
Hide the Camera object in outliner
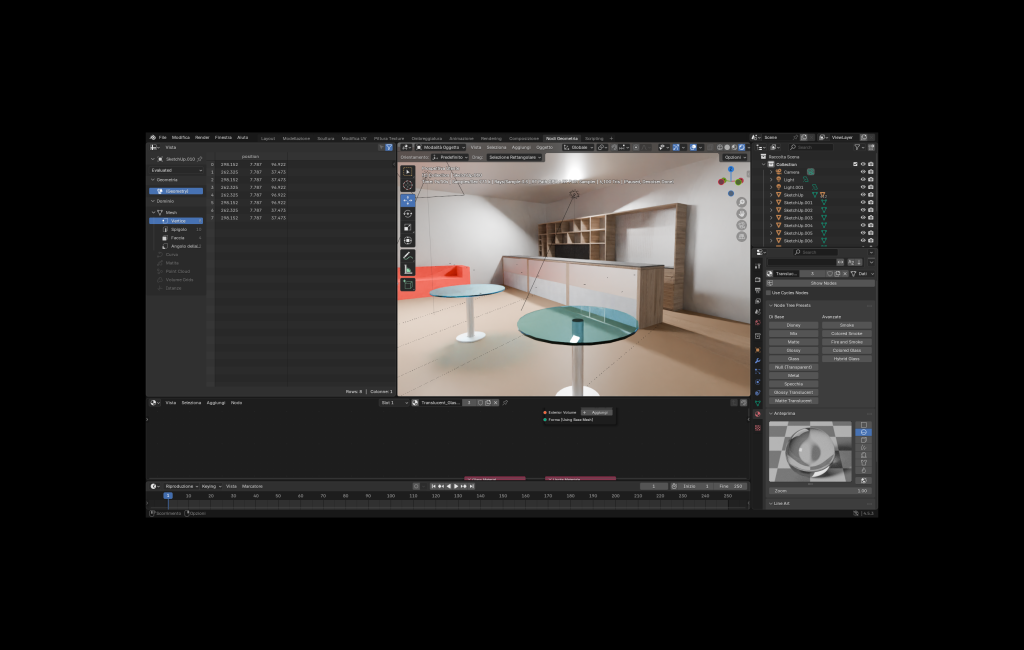click(862, 172)
